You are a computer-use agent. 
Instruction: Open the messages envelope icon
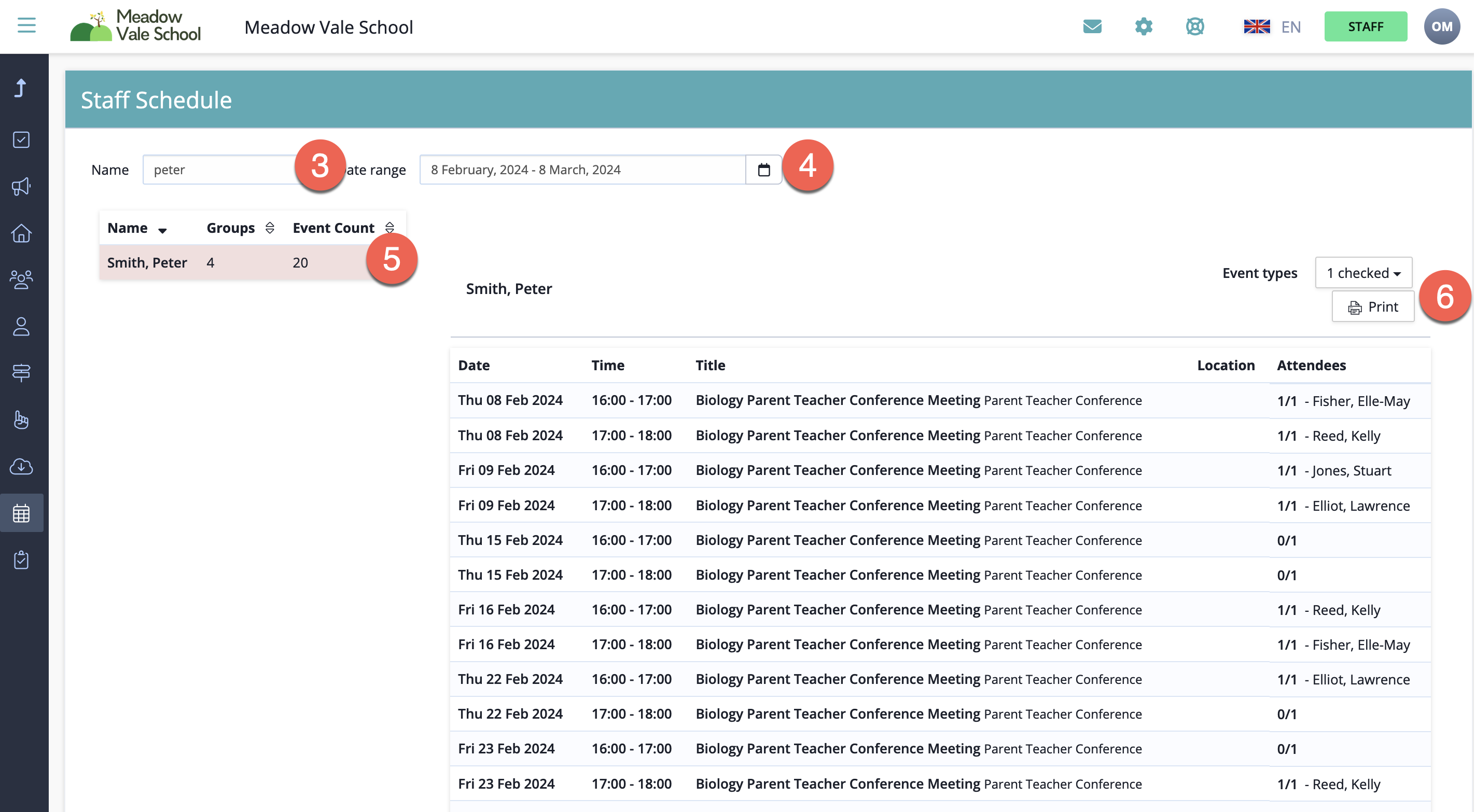click(1092, 26)
